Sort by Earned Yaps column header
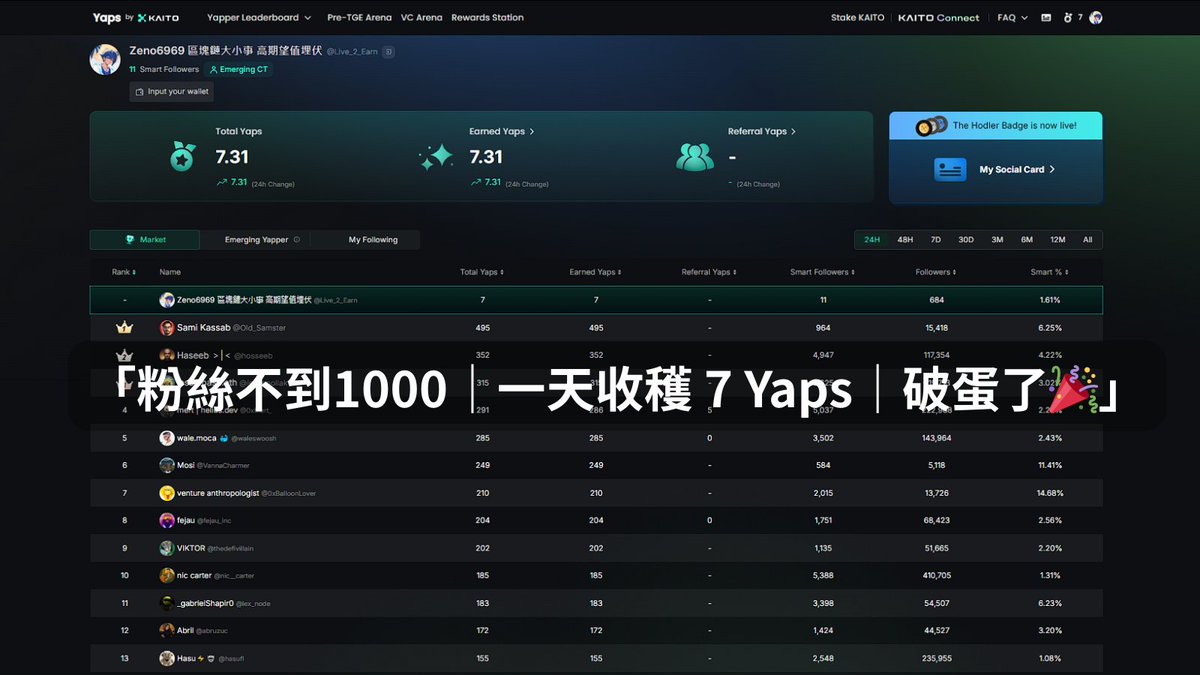Screen dimensions: 1200x675 pos(596,272)
